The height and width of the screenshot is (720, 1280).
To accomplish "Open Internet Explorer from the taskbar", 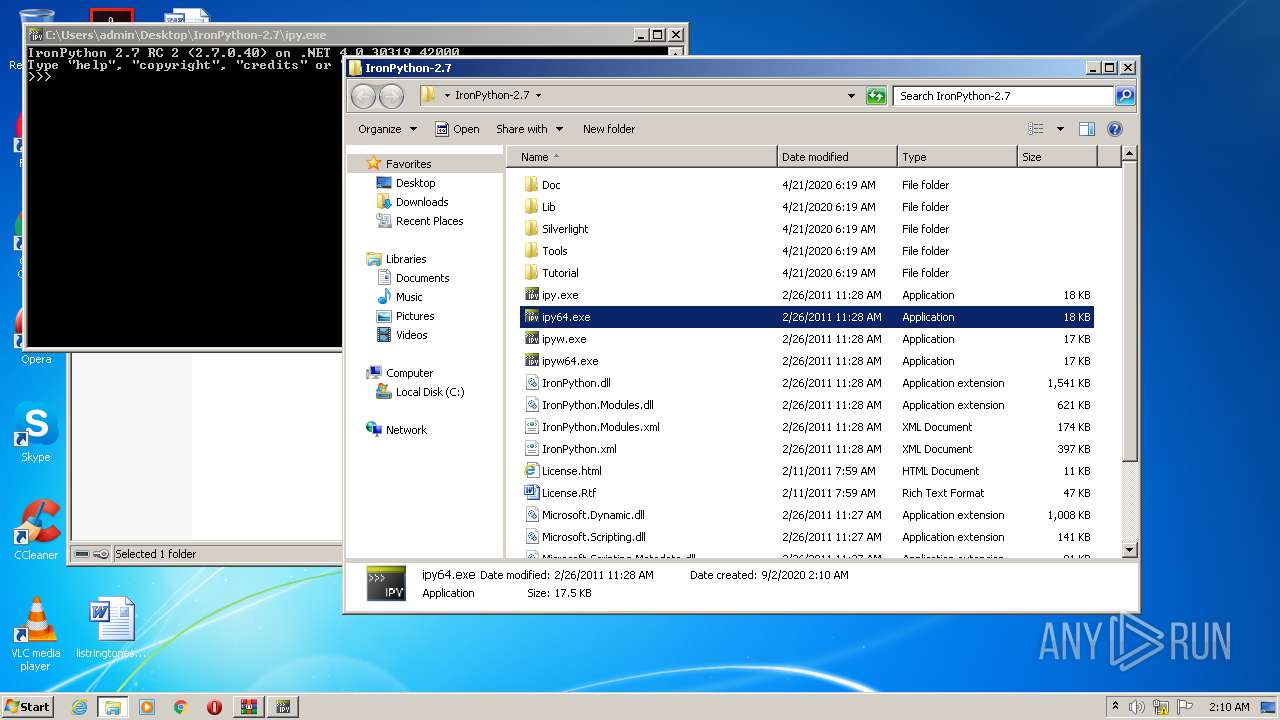I will point(79,707).
